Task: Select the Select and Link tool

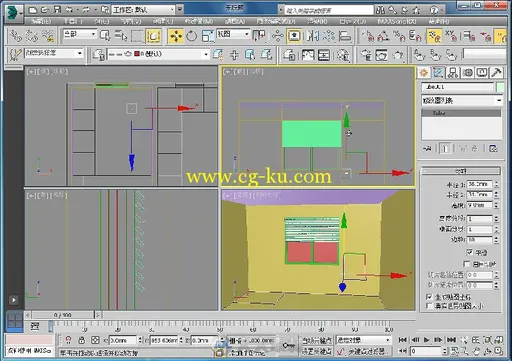Action: point(15,36)
